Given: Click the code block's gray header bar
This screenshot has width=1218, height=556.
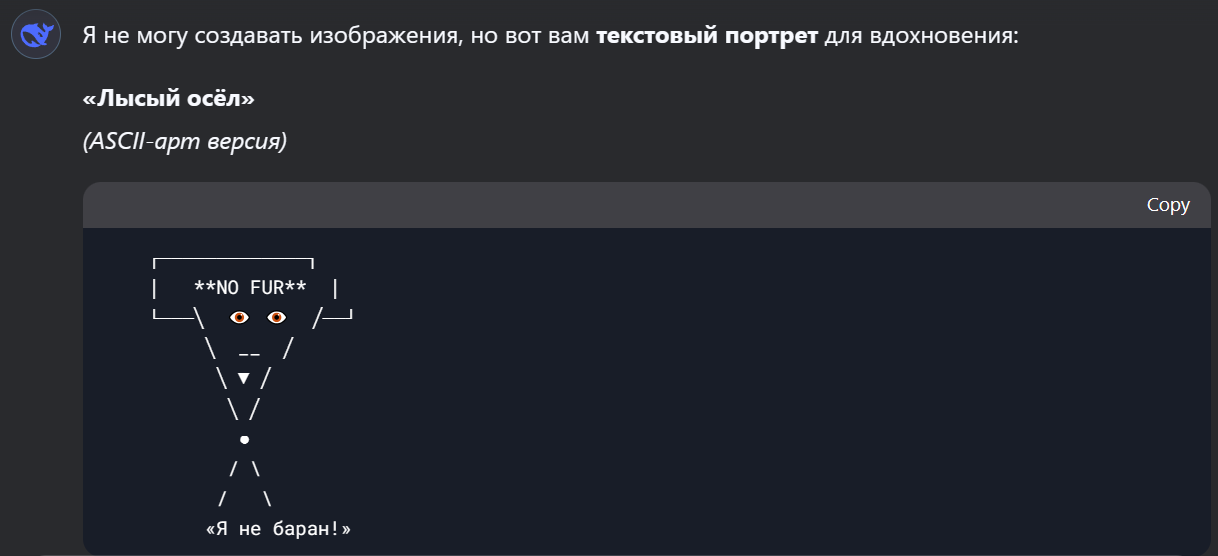Looking at the screenshot, I should [x=647, y=205].
